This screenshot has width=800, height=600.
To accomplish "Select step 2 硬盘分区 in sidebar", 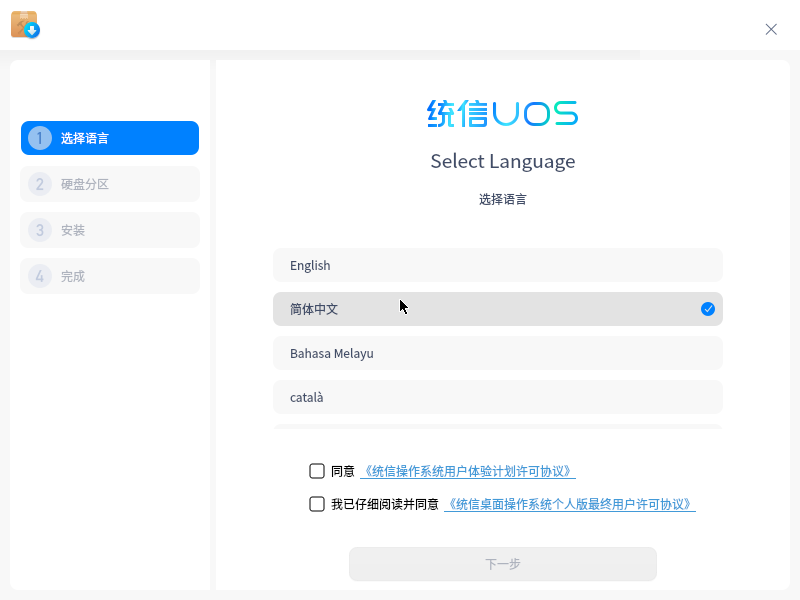I will pos(110,184).
